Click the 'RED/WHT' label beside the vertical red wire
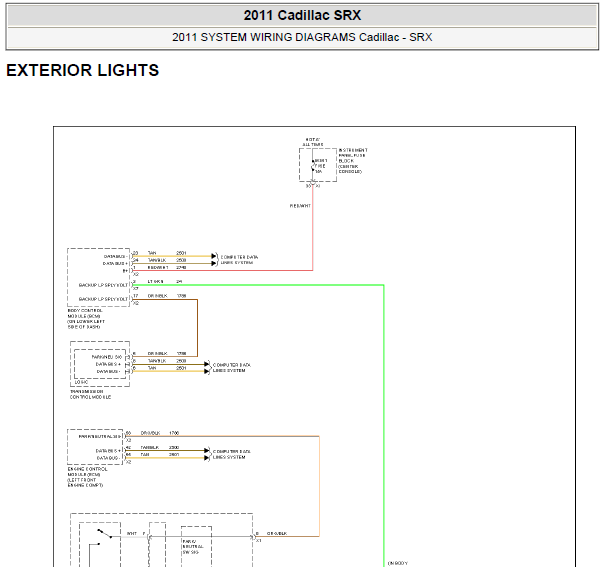 300,206
